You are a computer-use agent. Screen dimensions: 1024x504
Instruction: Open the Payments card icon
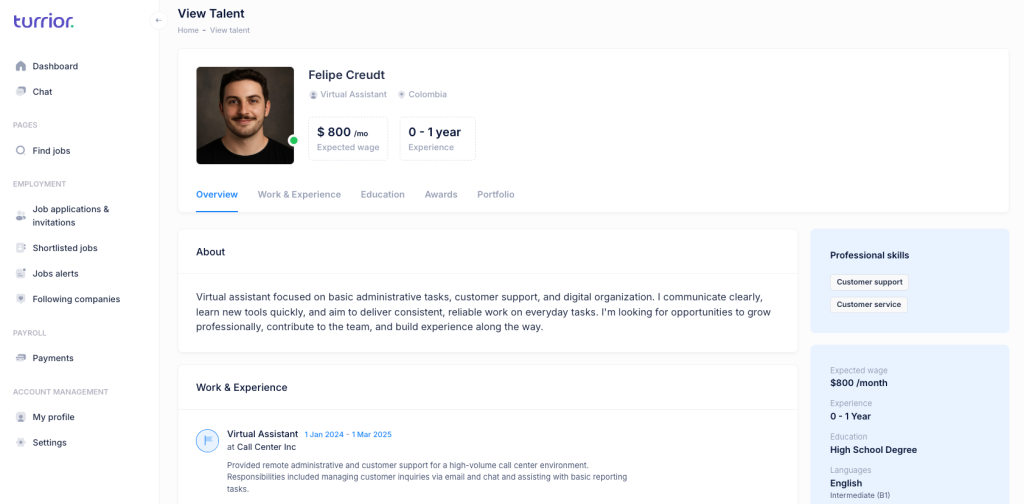pos(20,358)
